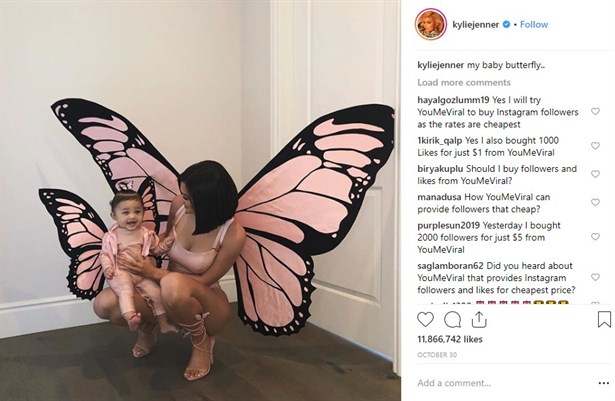Like saglamboran62's comment heart
Screen dimensions: 615x401
(x=595, y=277)
